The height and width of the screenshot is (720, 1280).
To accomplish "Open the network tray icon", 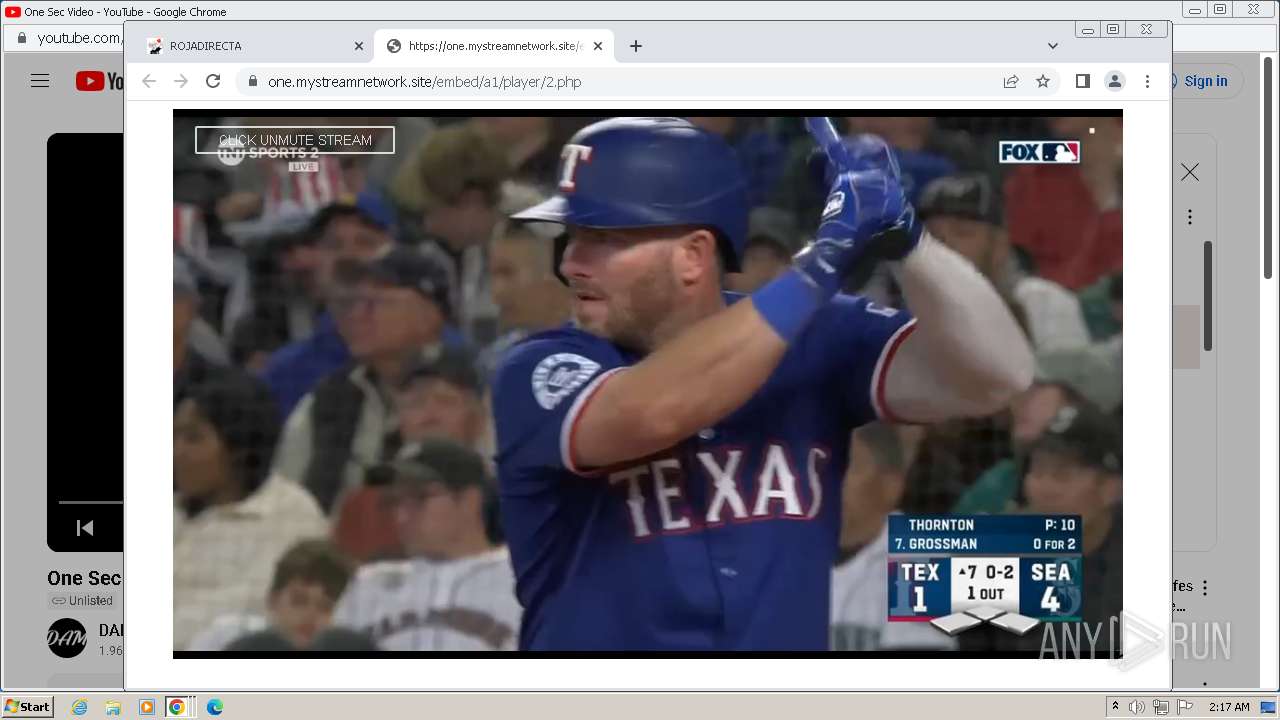I will (1161, 707).
